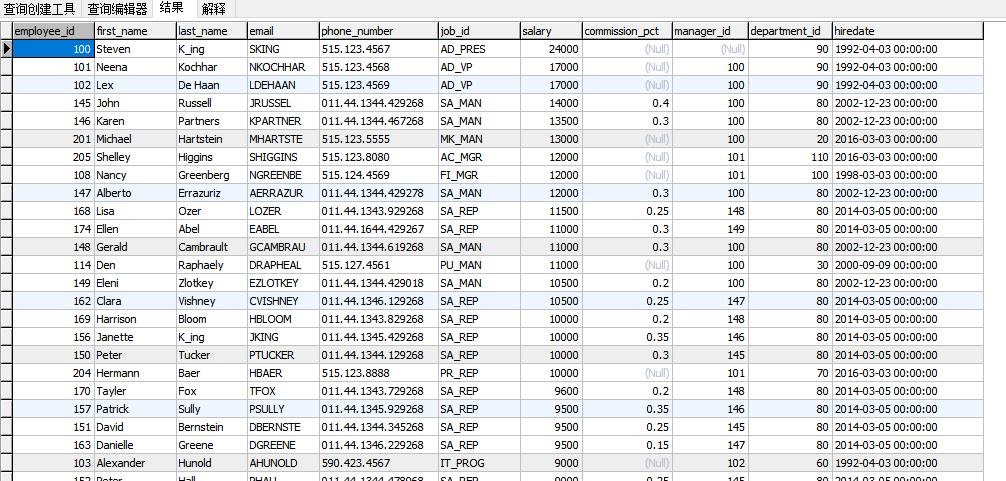Open the 查询编辑器 tab
The image size is (1006, 481).
click(117, 9)
